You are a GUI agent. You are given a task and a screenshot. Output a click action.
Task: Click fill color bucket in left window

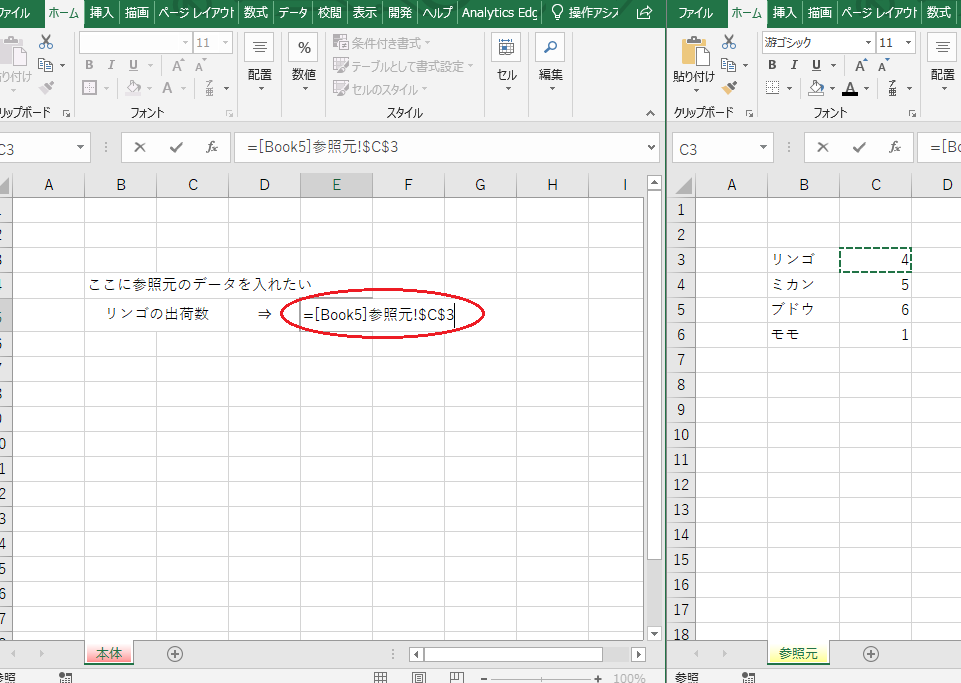click(133, 88)
